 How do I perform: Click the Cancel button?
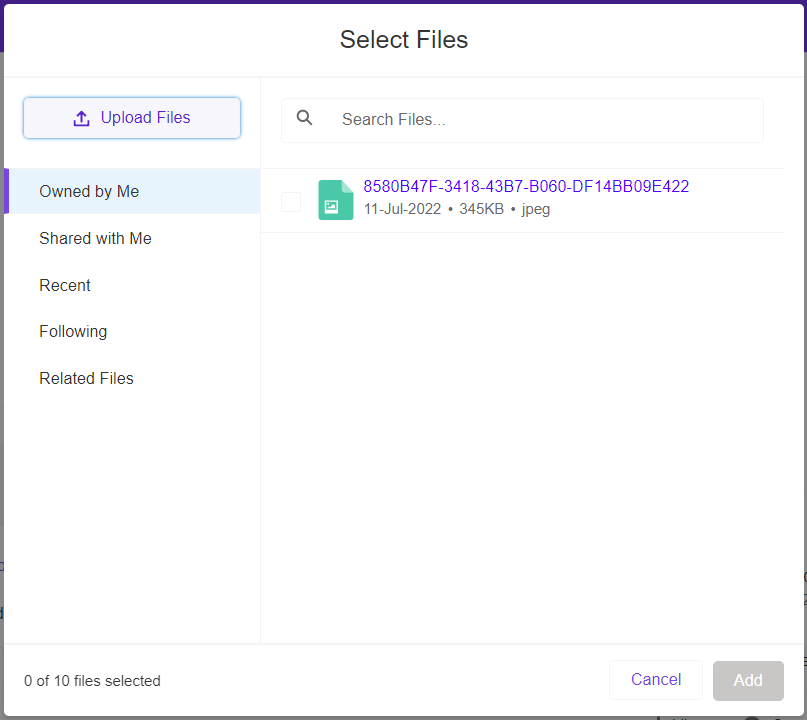tap(655, 679)
